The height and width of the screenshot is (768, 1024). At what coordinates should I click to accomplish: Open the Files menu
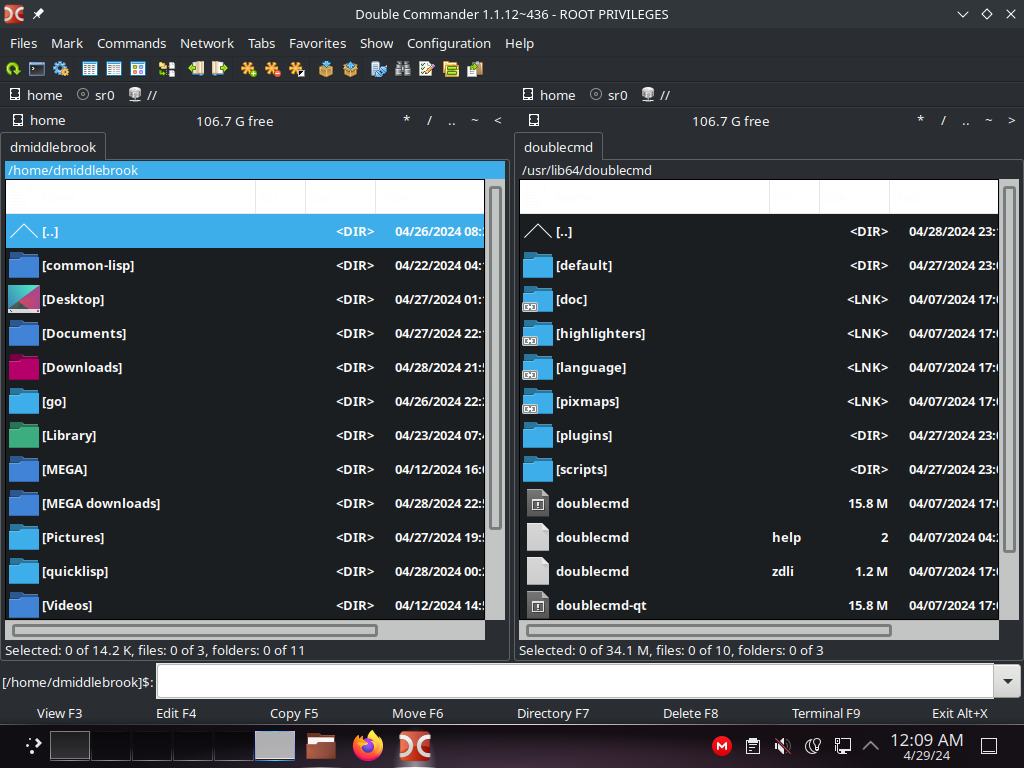[24, 43]
